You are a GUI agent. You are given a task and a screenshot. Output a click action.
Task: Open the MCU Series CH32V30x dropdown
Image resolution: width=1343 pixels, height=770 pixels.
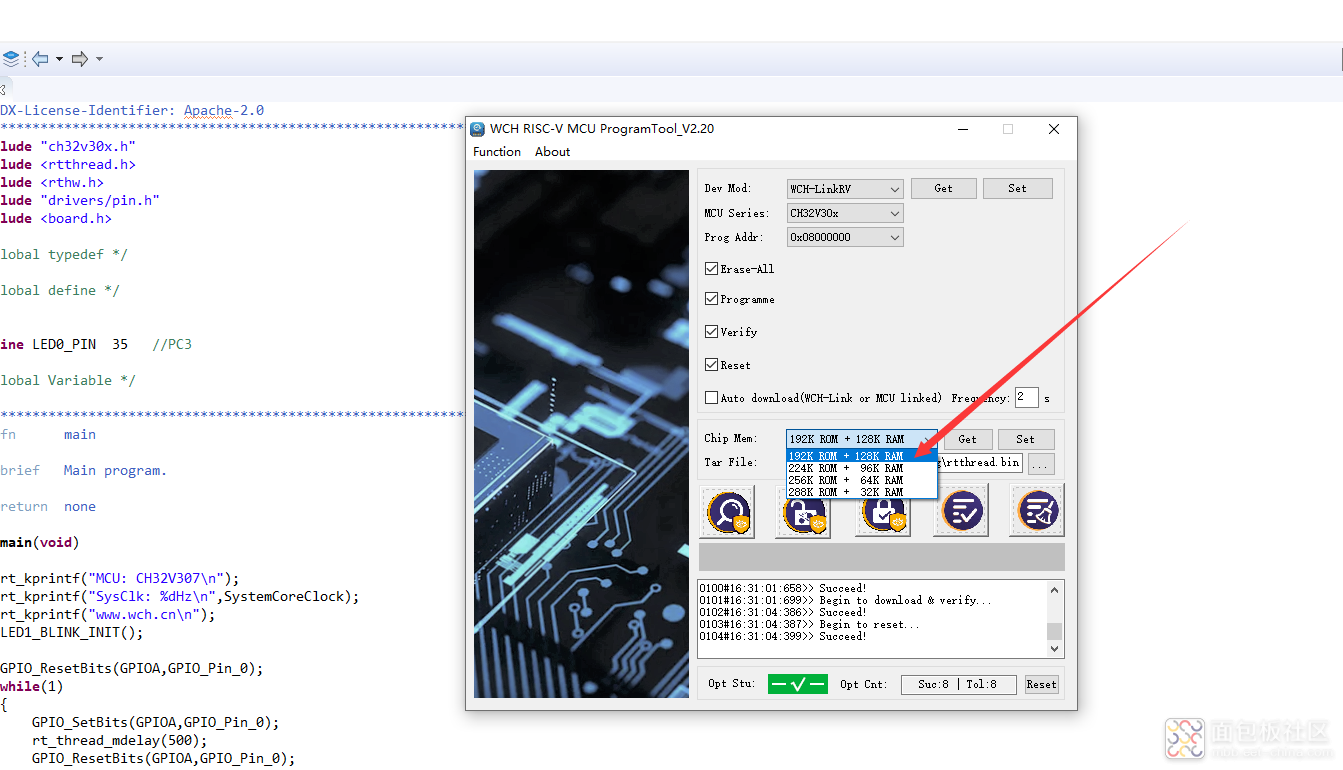point(845,213)
